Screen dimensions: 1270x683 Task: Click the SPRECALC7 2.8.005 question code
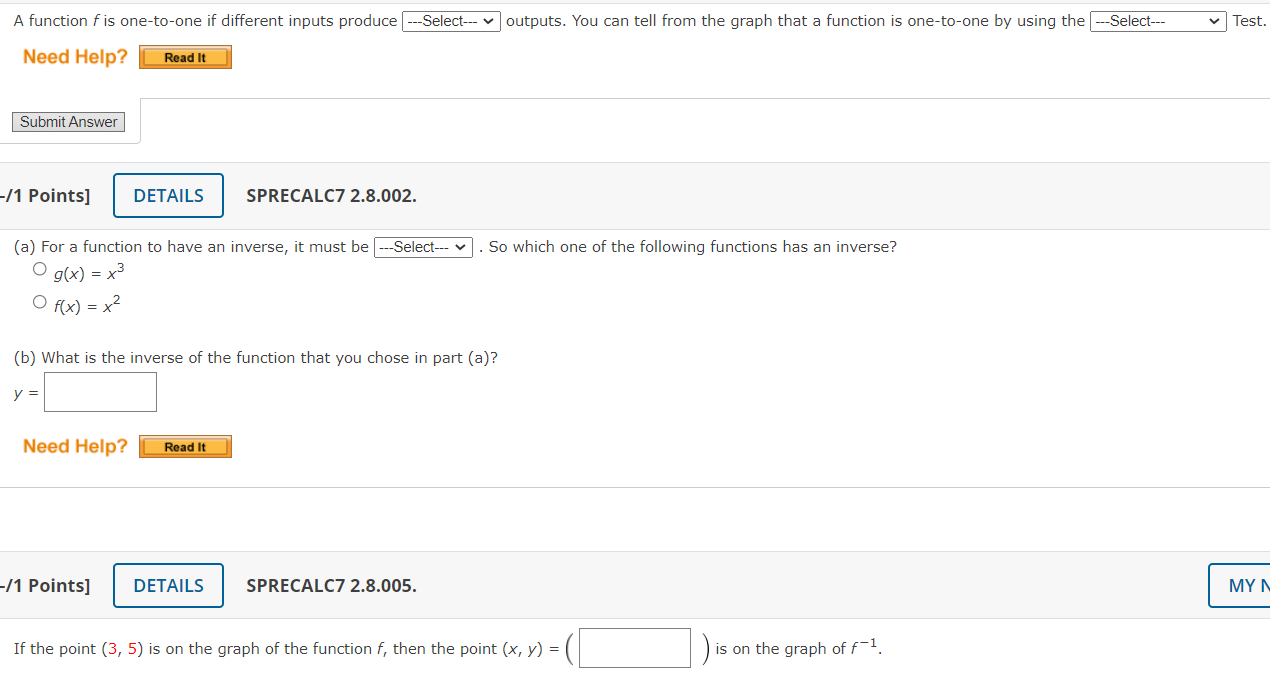pos(331,586)
